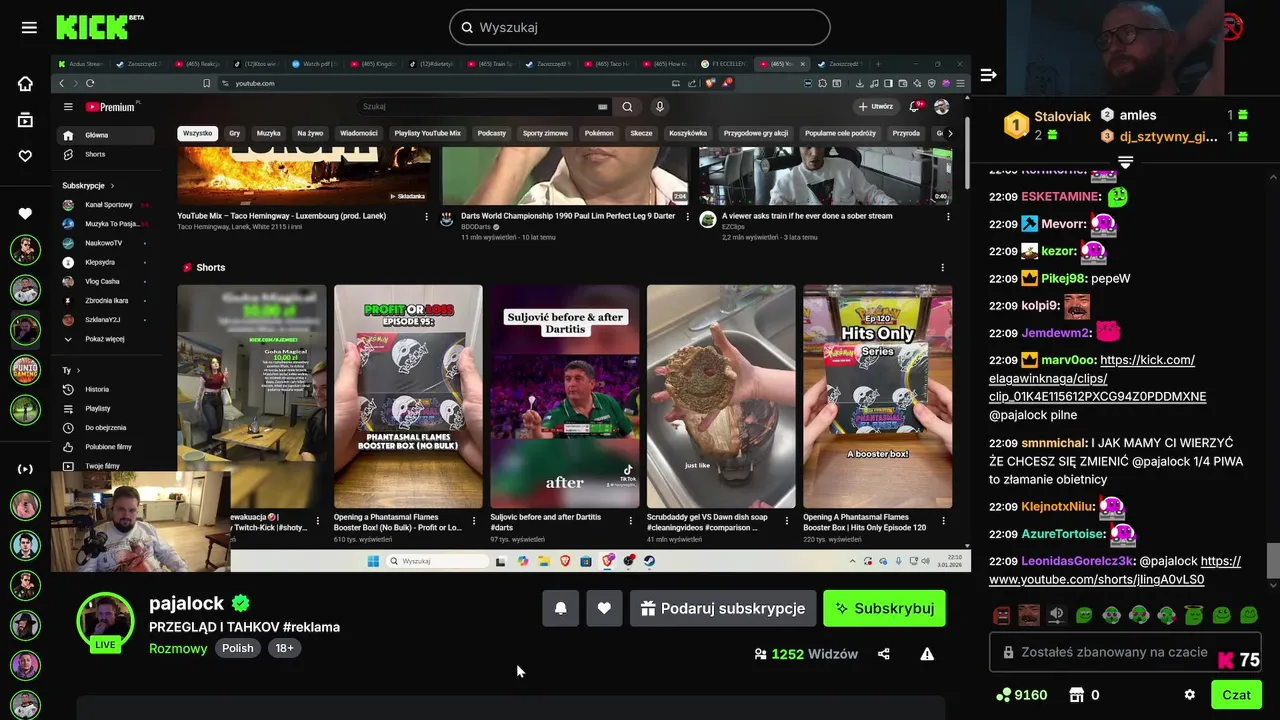
Task: Click the '1252 Widzów' viewer count
Action: 806,654
